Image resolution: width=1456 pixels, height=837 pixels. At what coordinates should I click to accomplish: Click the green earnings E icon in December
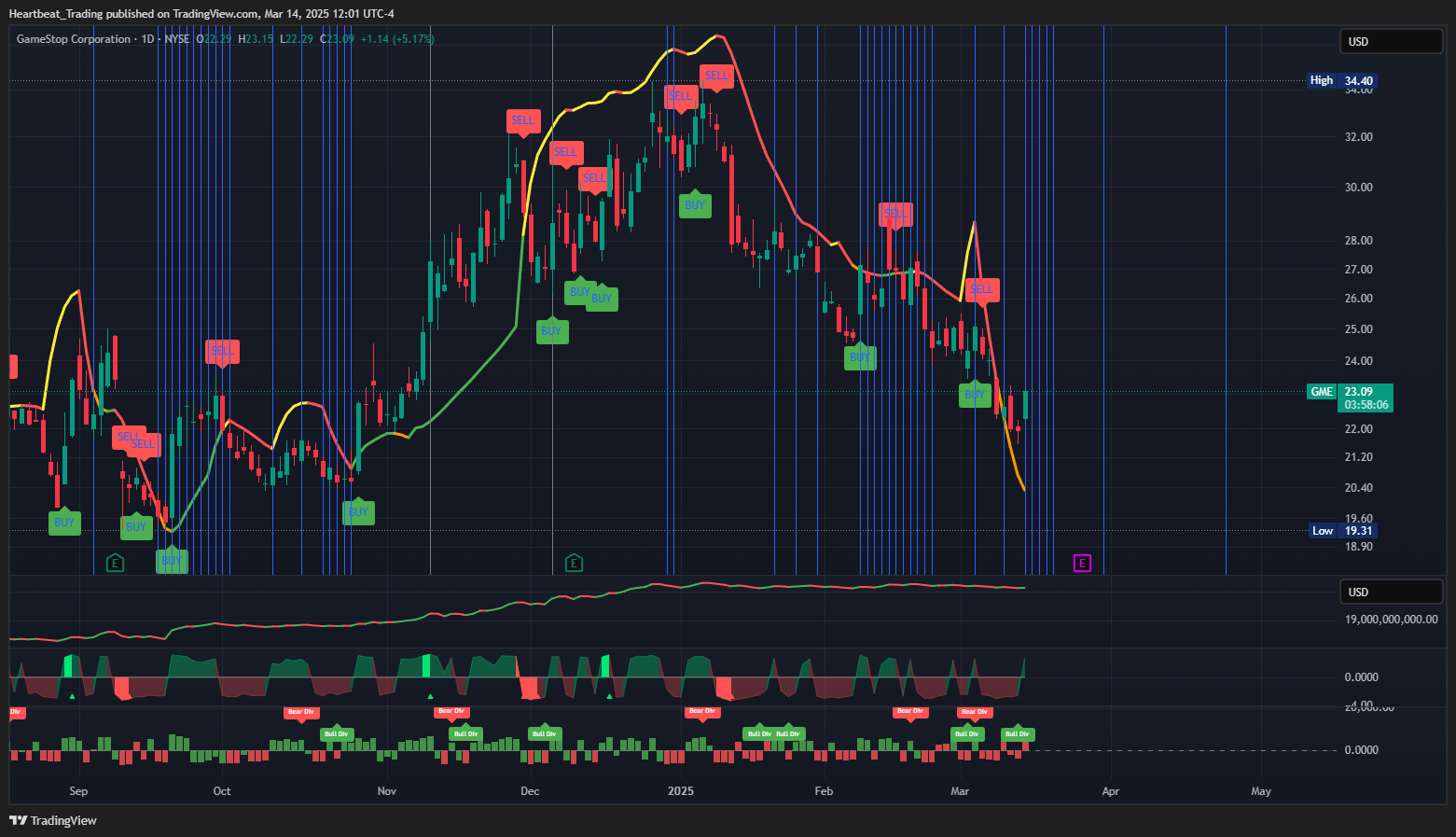(x=574, y=563)
